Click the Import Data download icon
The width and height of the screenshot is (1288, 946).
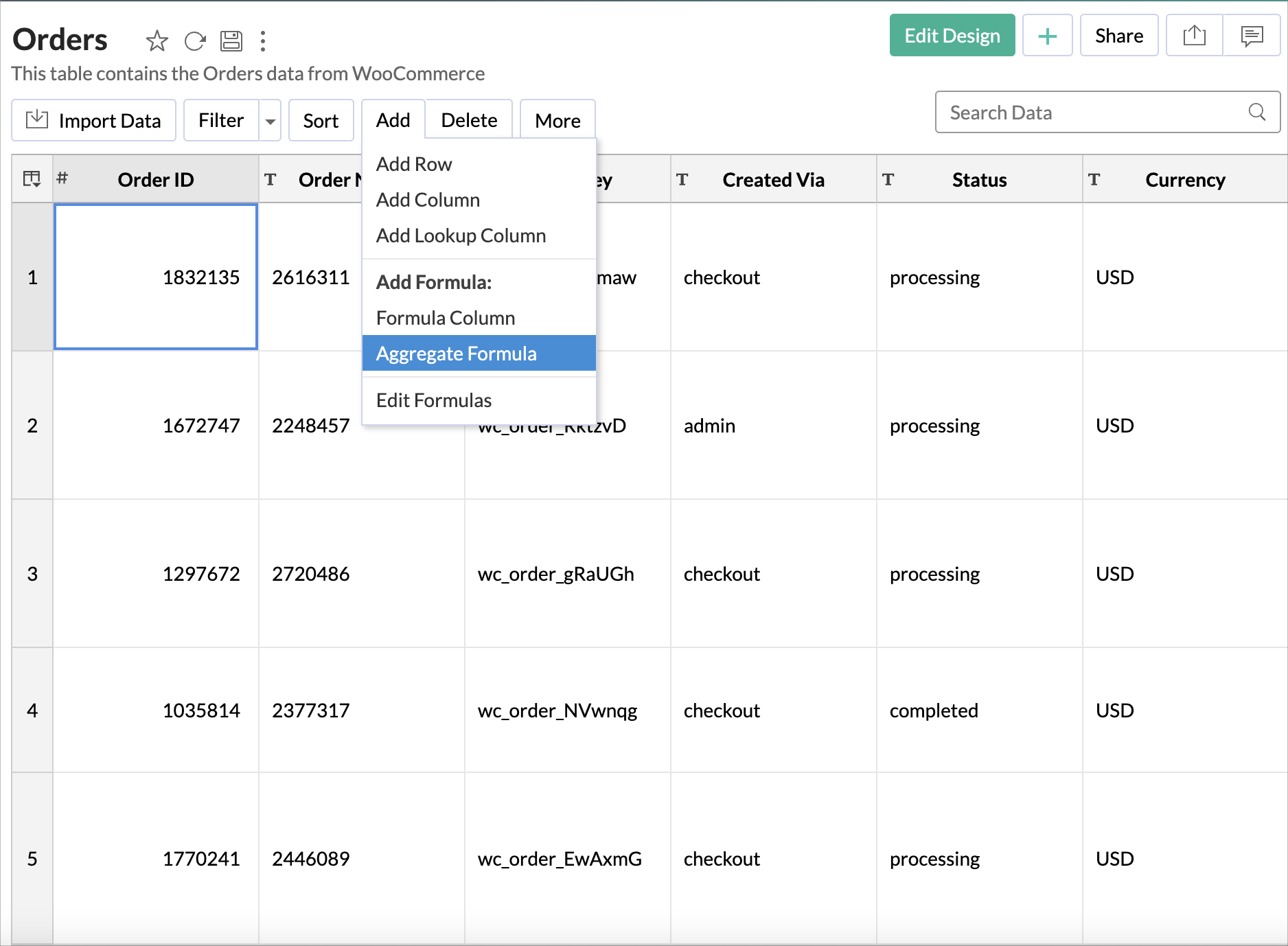tap(38, 119)
